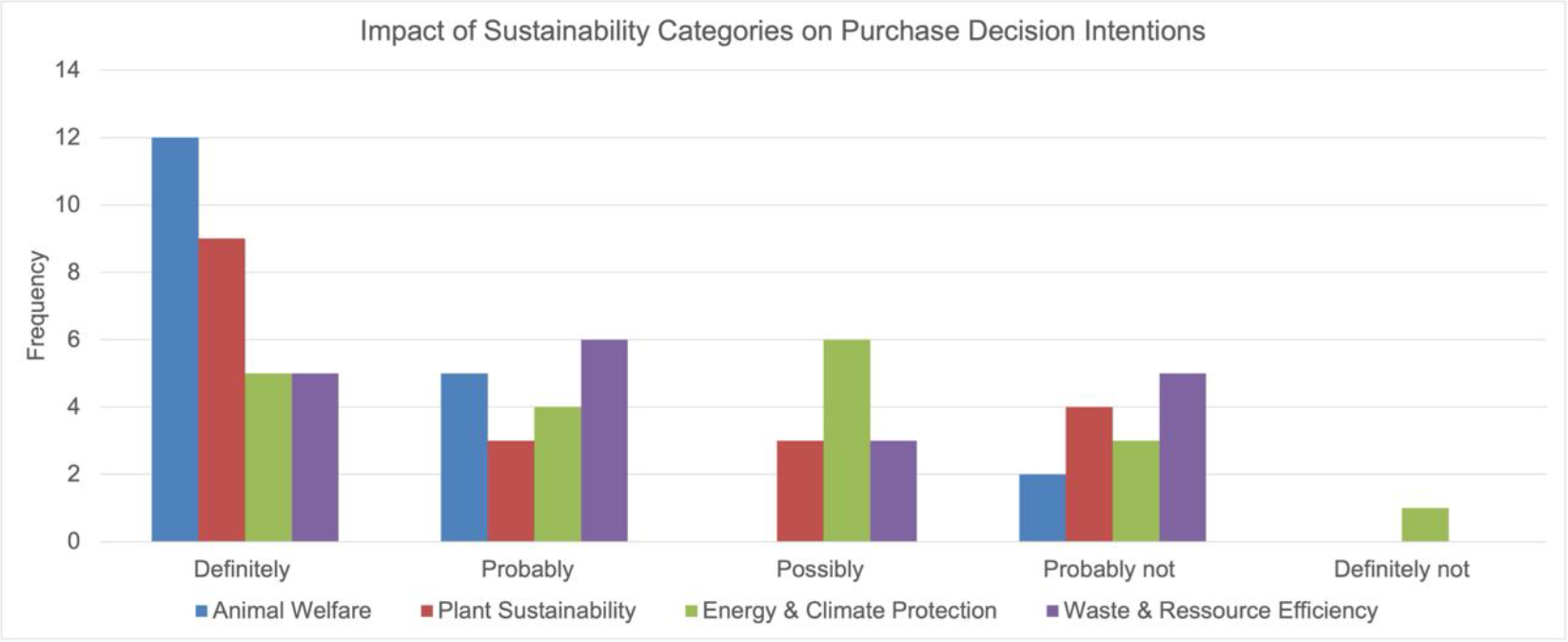
Task: Click the green bar in the Possibly group
Action: pyautogui.click(x=847, y=440)
